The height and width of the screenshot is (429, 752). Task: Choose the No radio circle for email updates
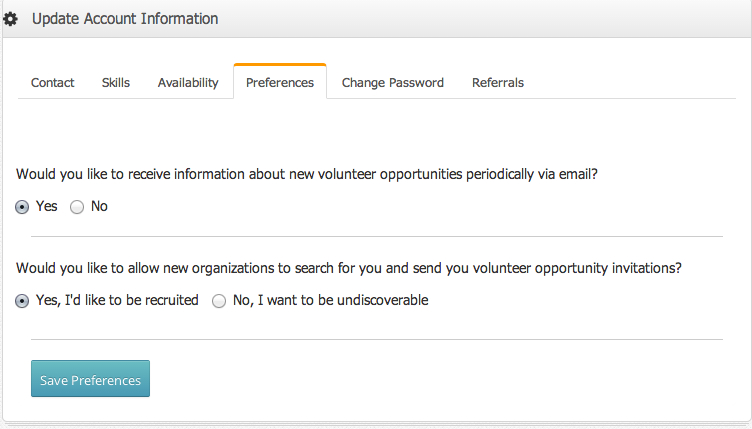(x=77, y=207)
